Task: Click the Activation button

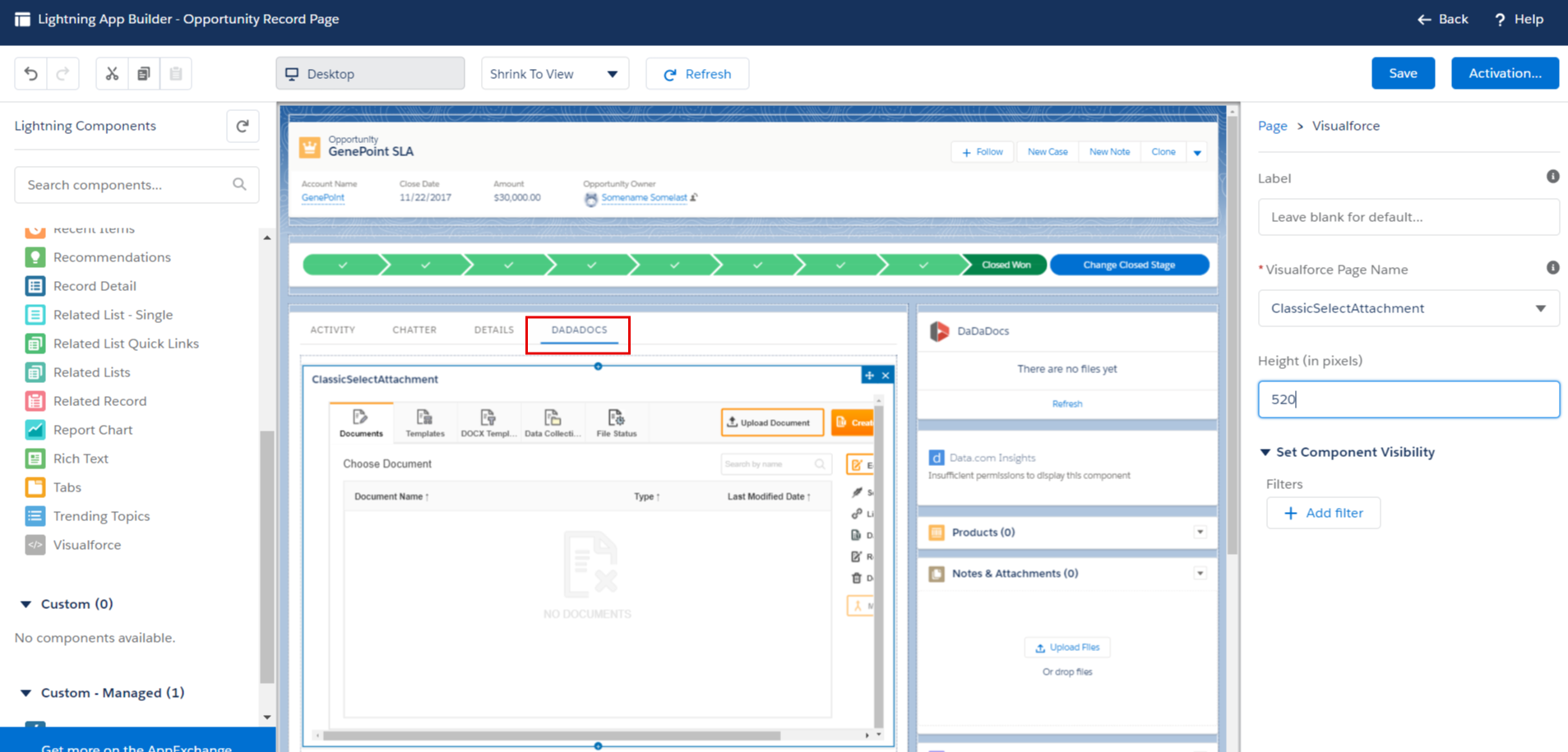Action: 1505,73
